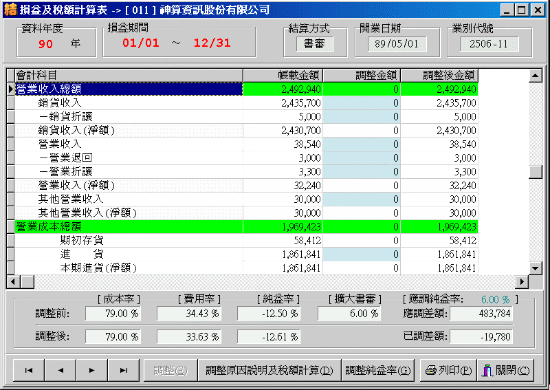
Task: Go to next record navigation button
Action: (x=92, y=370)
